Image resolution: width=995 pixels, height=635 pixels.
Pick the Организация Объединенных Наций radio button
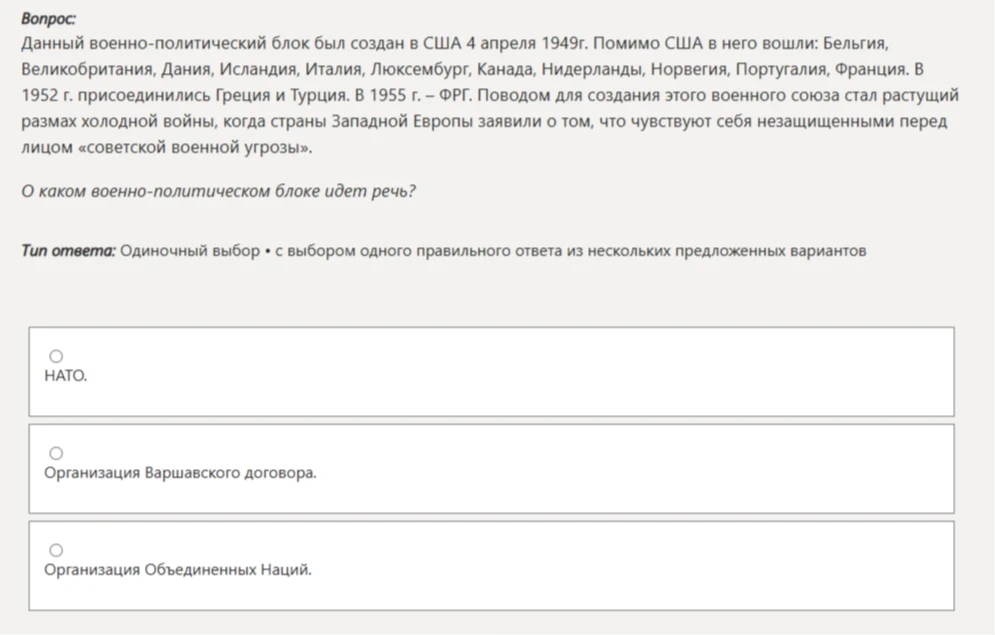tap(56, 550)
